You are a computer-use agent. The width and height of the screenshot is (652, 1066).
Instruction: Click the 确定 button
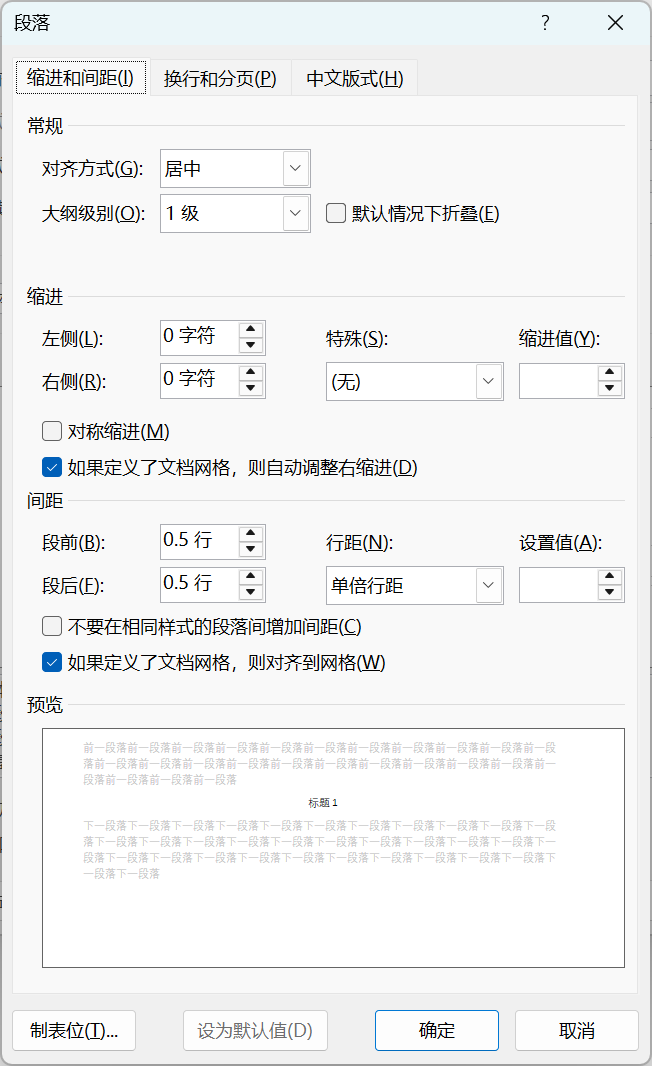pyautogui.click(x=437, y=1031)
